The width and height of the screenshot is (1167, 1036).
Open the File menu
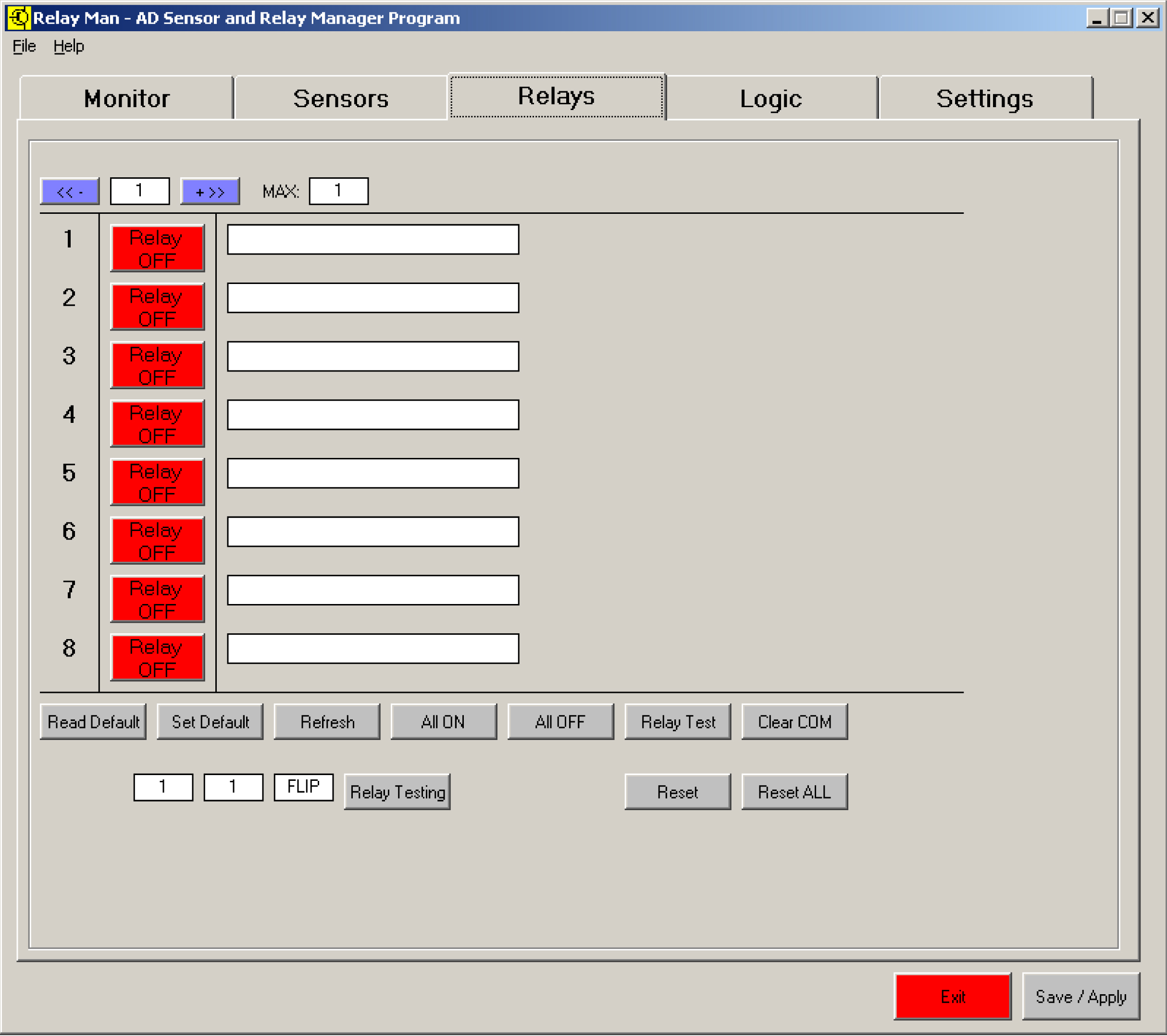coord(24,46)
